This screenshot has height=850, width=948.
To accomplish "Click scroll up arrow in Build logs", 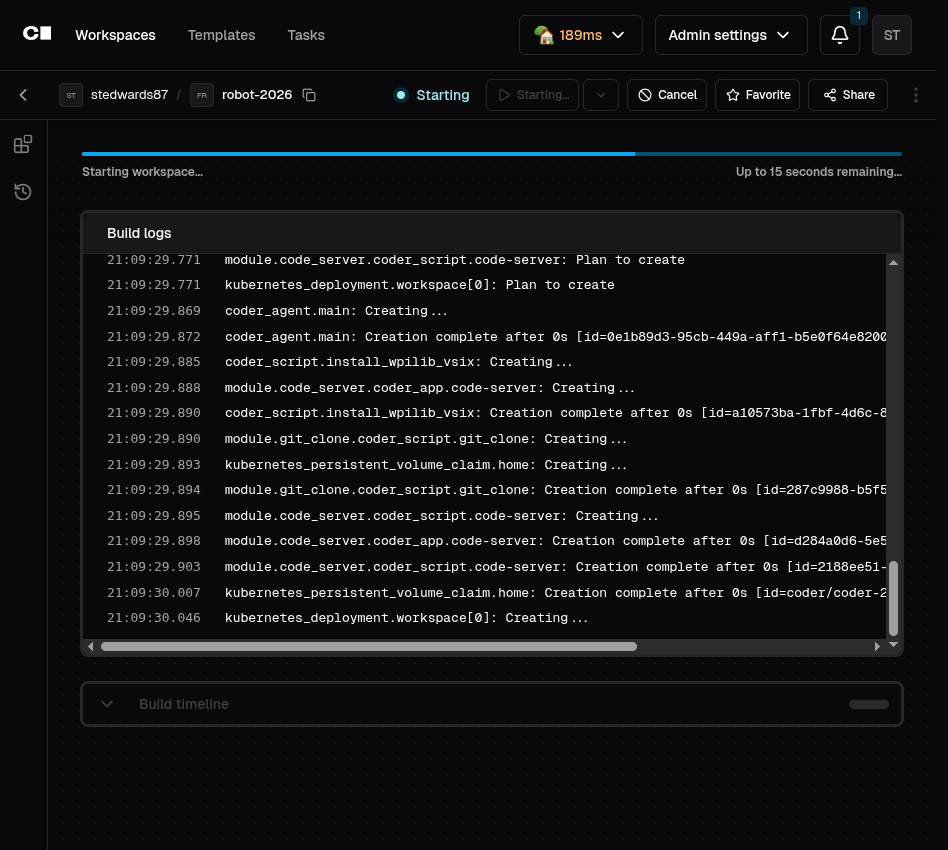I will pyautogui.click(x=893, y=263).
